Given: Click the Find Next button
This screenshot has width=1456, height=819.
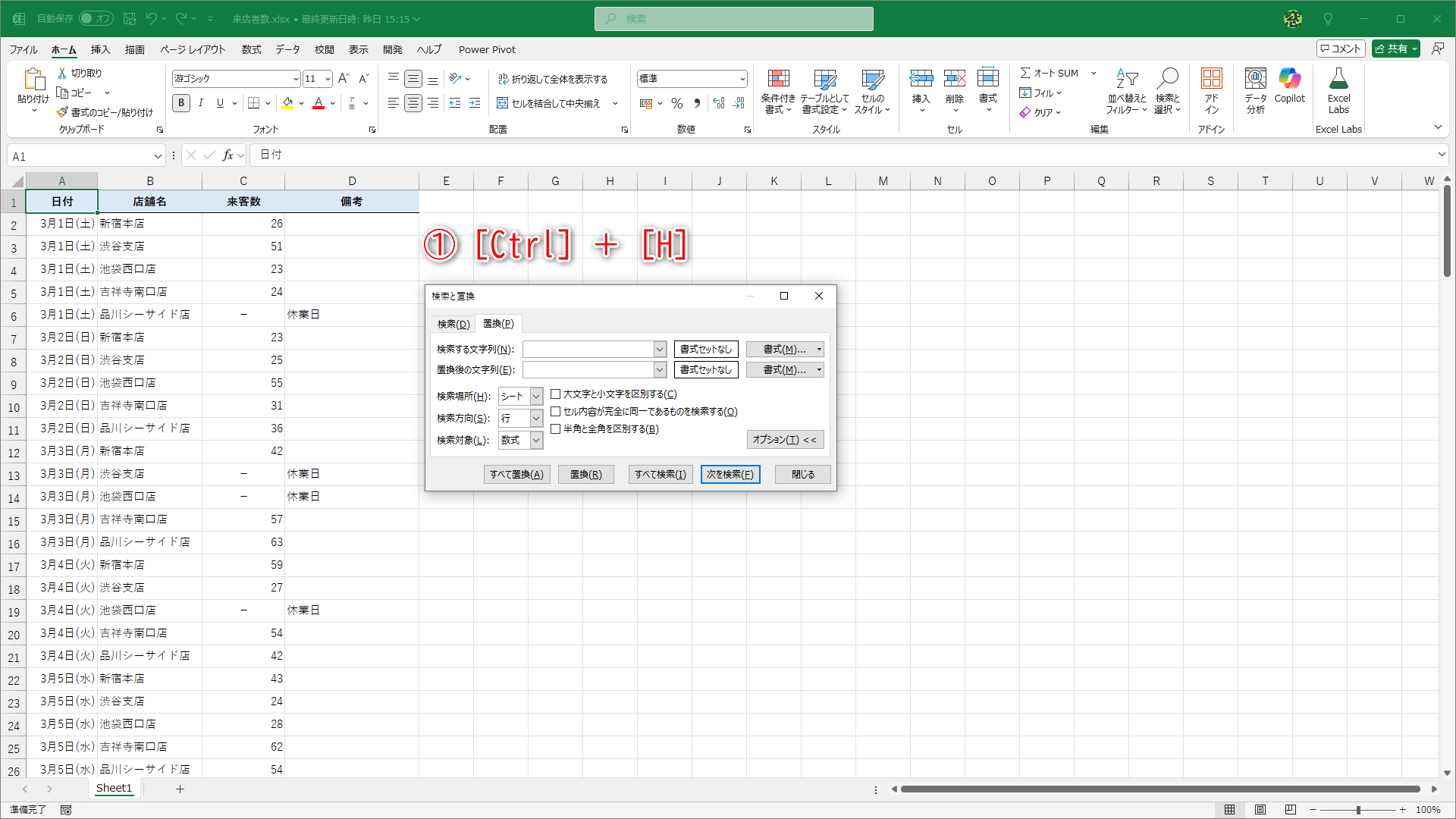Looking at the screenshot, I should [730, 475].
